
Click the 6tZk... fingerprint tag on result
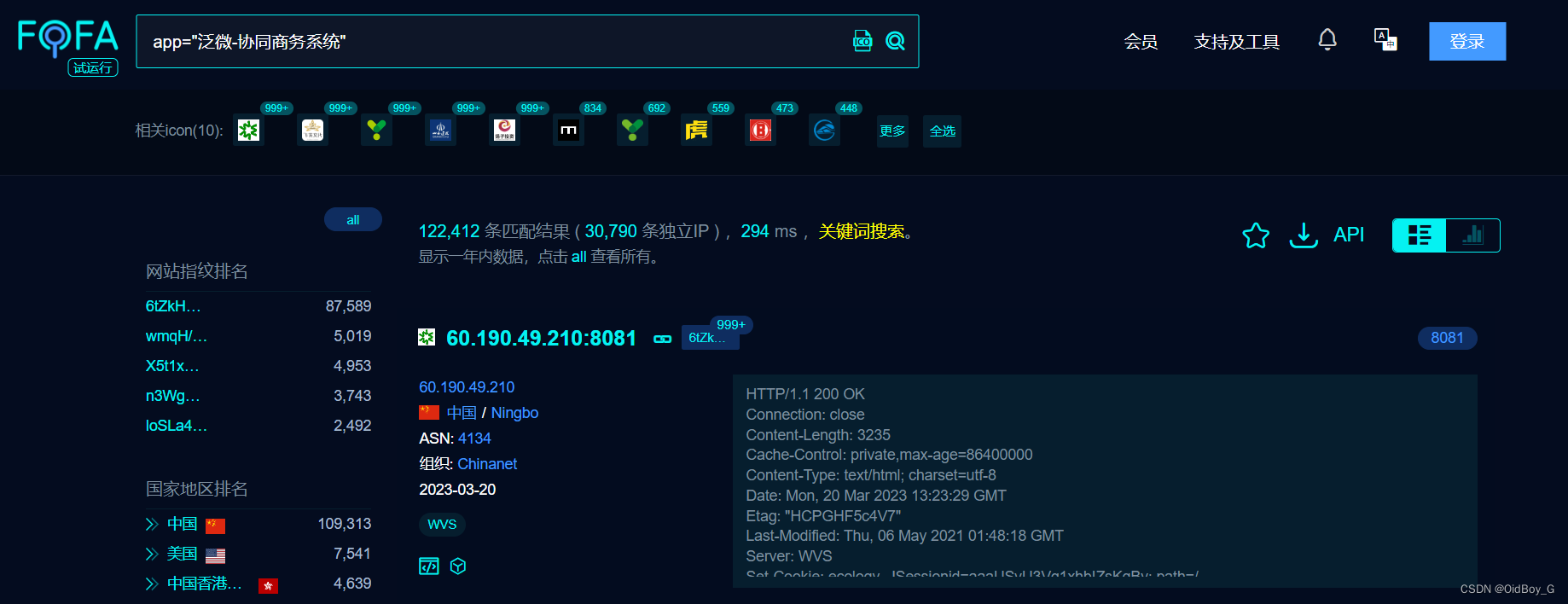pyautogui.click(x=710, y=338)
